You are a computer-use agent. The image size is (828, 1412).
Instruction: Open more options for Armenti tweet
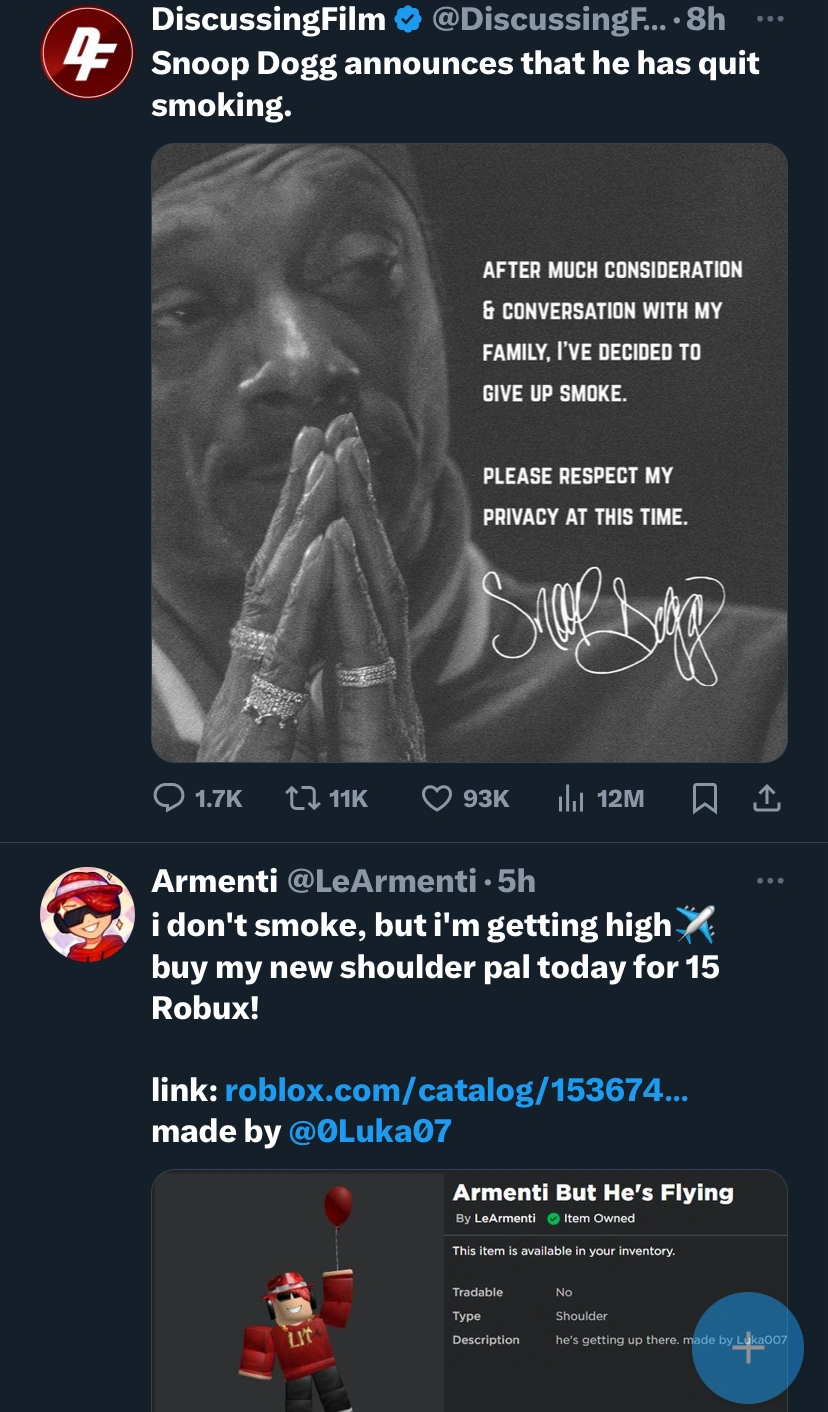tap(770, 881)
